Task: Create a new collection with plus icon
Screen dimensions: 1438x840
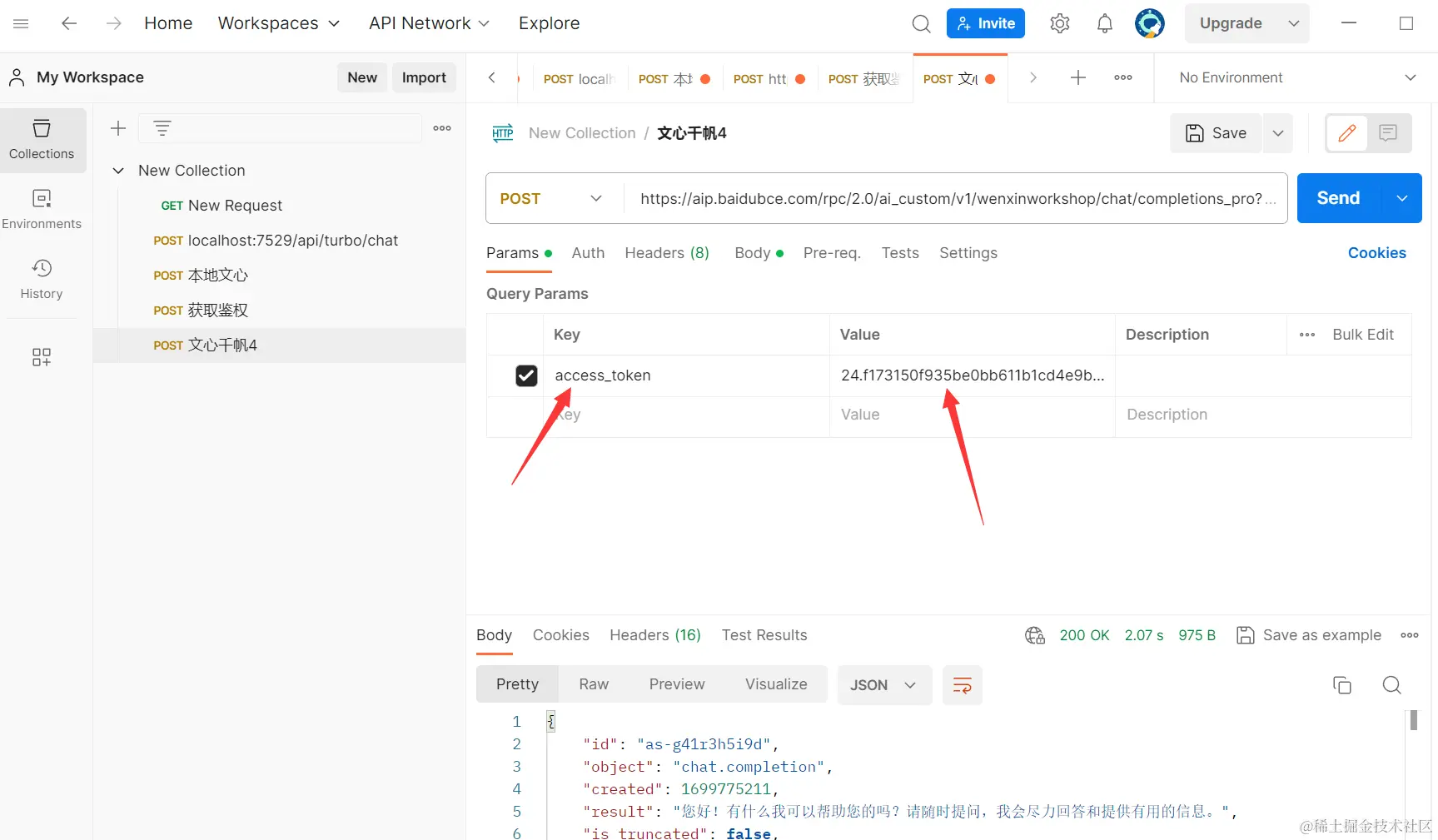Action: (118, 128)
